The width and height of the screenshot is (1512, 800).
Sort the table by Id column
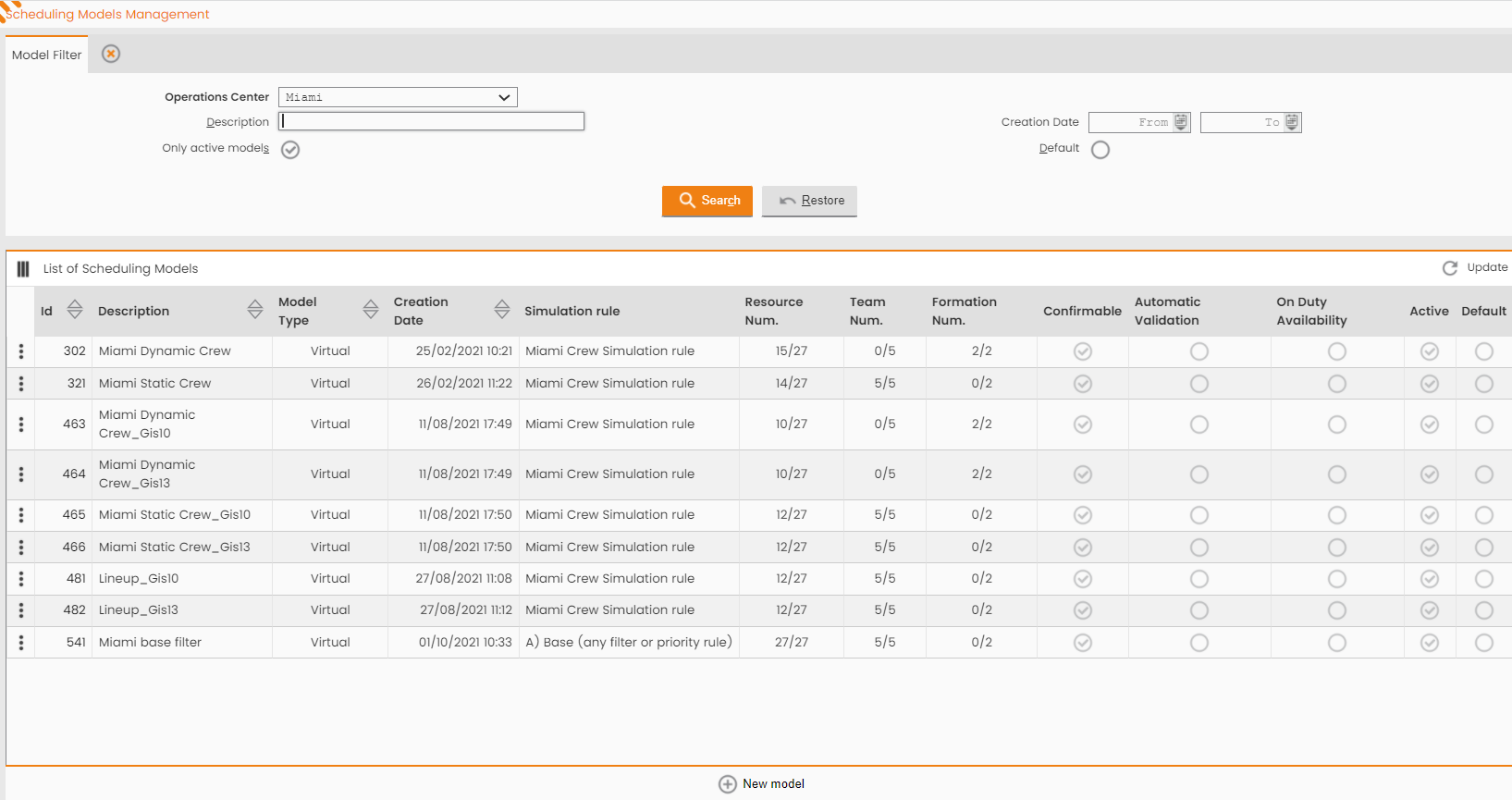[x=75, y=310]
